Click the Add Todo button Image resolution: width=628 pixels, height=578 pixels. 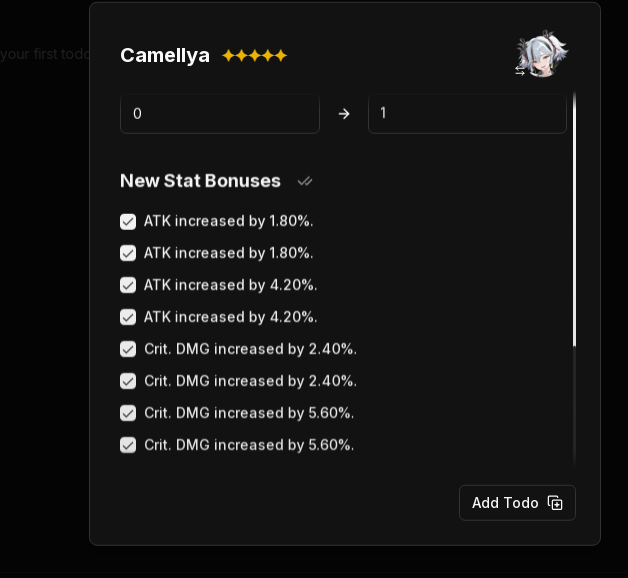517,503
